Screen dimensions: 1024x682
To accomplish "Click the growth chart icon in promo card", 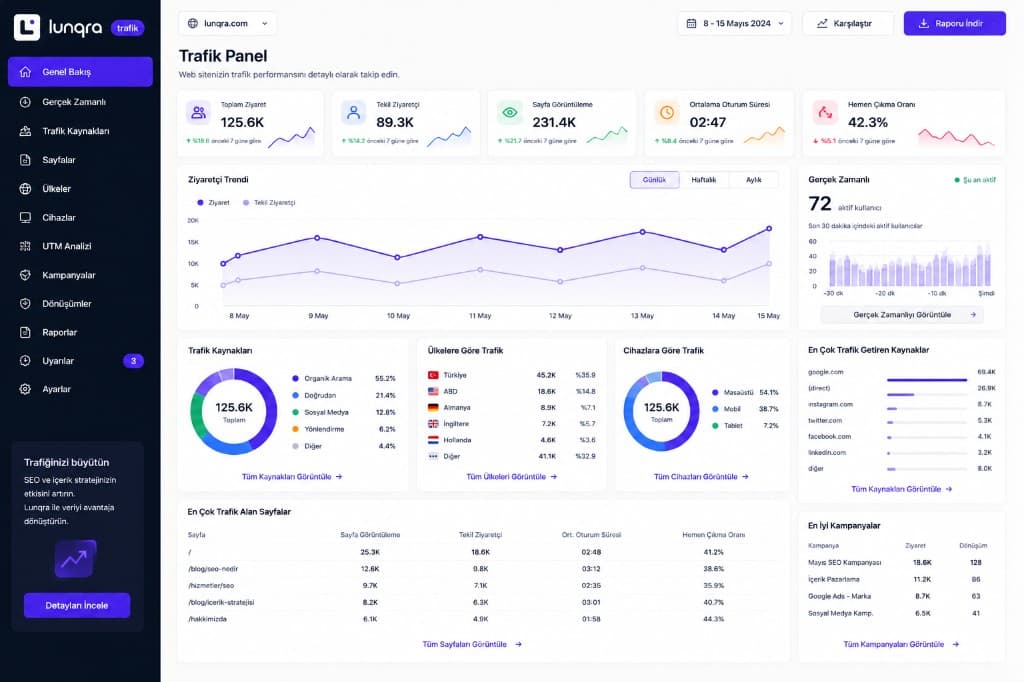I will tap(75, 559).
